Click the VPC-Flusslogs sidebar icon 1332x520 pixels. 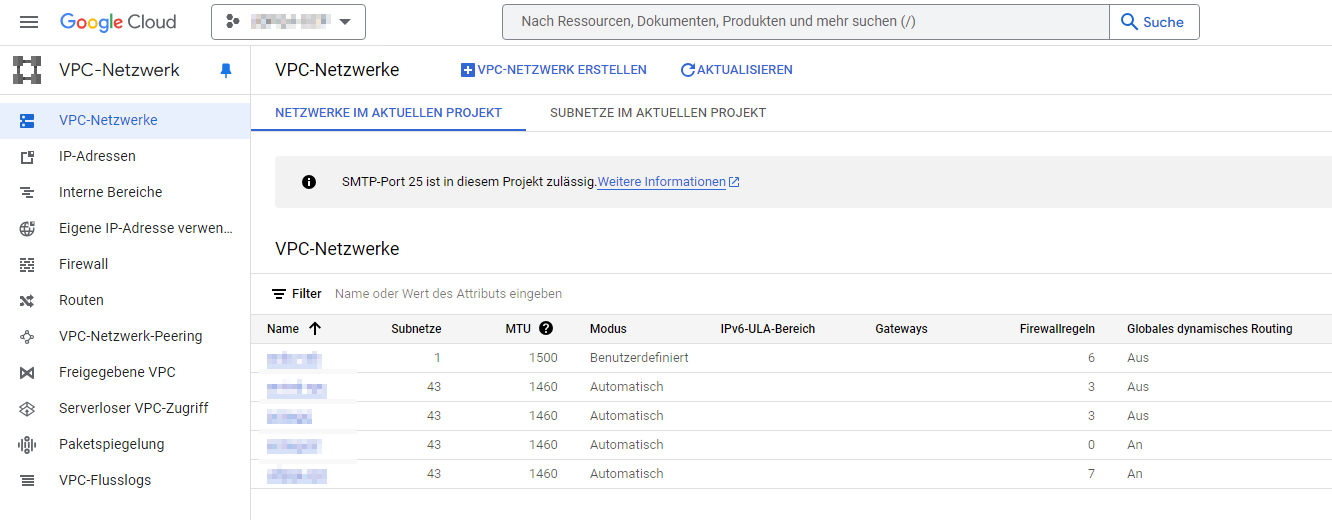tap(27, 481)
